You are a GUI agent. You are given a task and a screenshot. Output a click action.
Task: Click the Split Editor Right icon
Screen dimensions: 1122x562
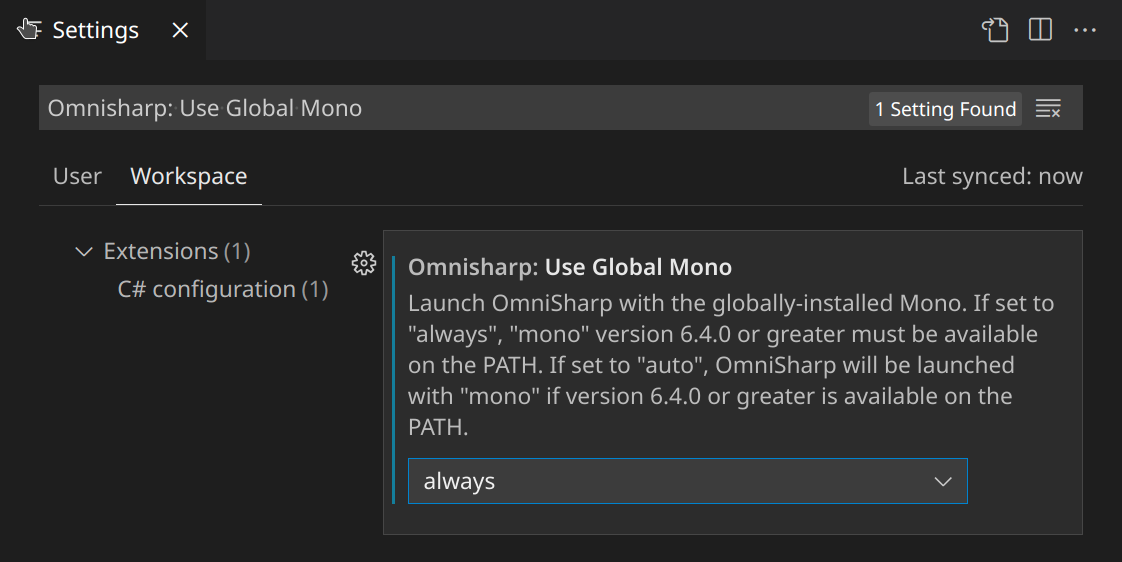[x=1040, y=30]
